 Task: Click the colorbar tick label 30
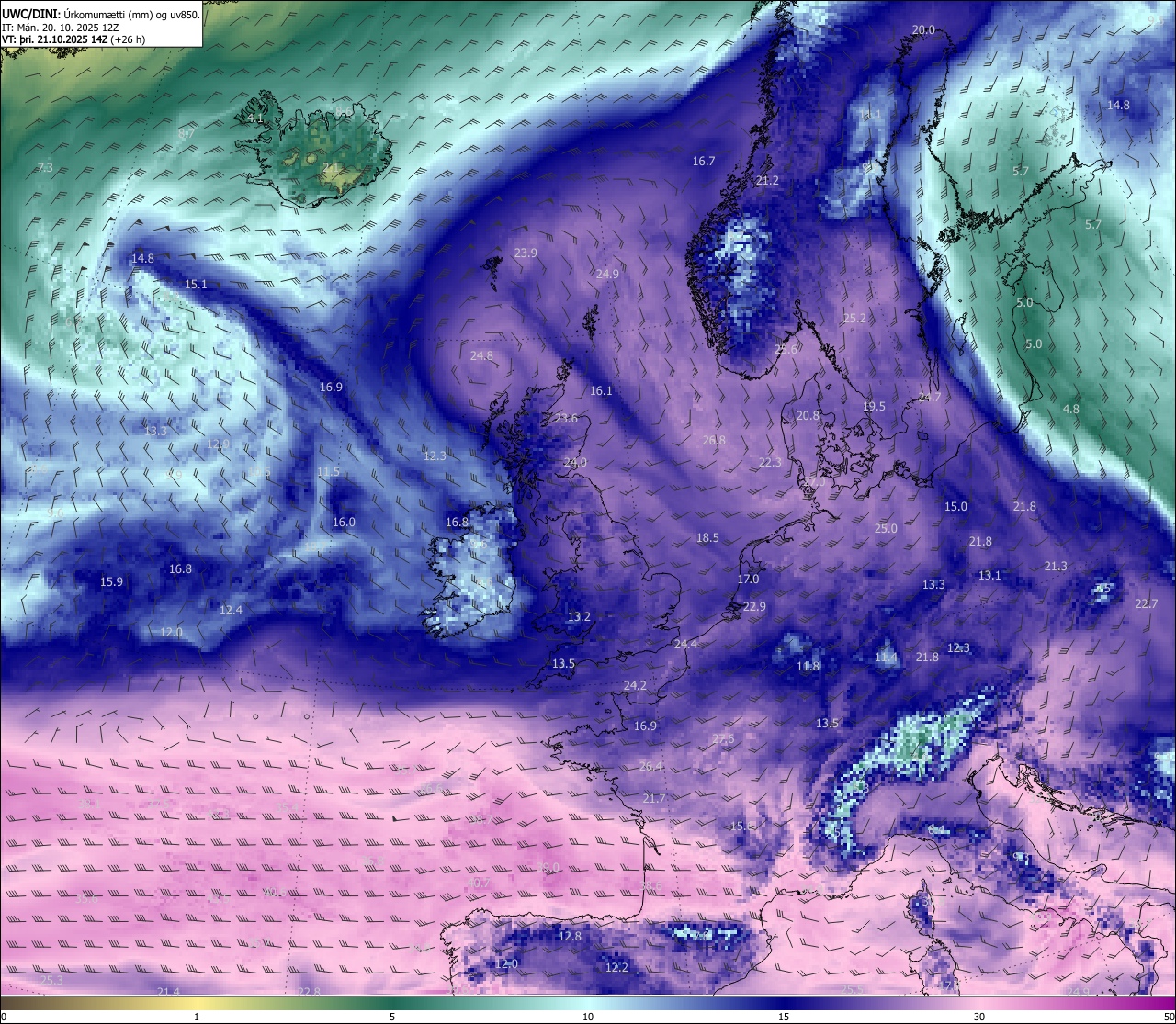click(x=979, y=1017)
